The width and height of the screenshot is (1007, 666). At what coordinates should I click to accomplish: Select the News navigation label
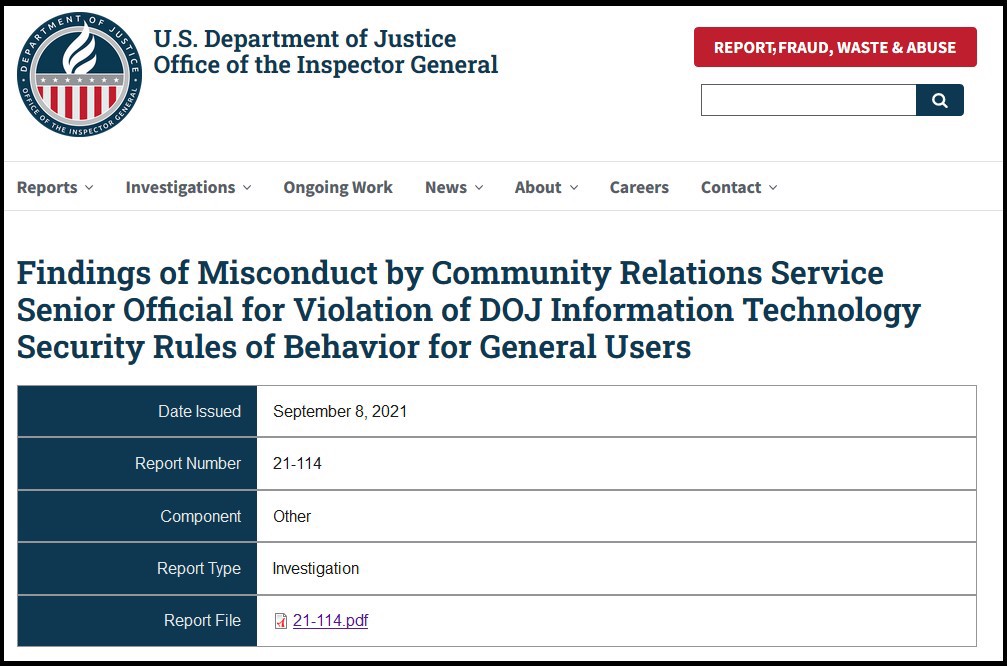(x=446, y=188)
